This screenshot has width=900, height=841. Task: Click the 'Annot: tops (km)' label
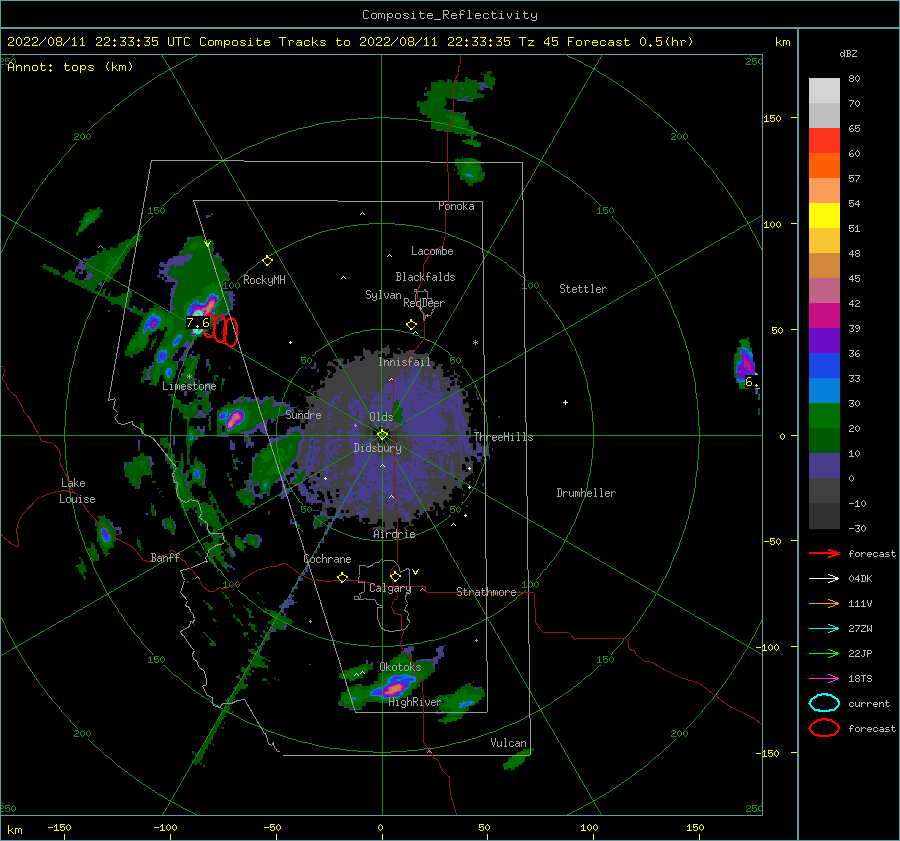click(70, 67)
